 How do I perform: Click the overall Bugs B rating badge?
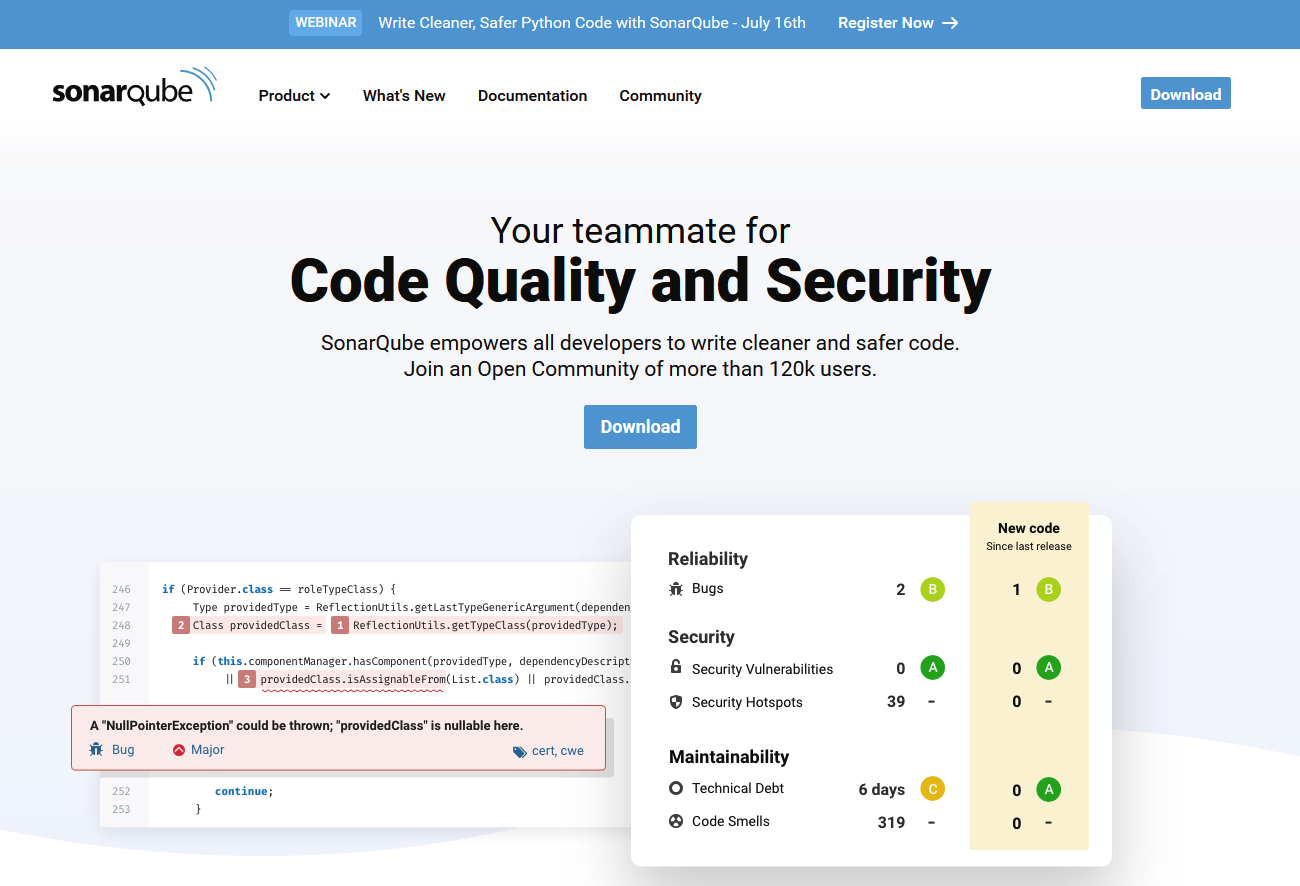click(x=932, y=589)
